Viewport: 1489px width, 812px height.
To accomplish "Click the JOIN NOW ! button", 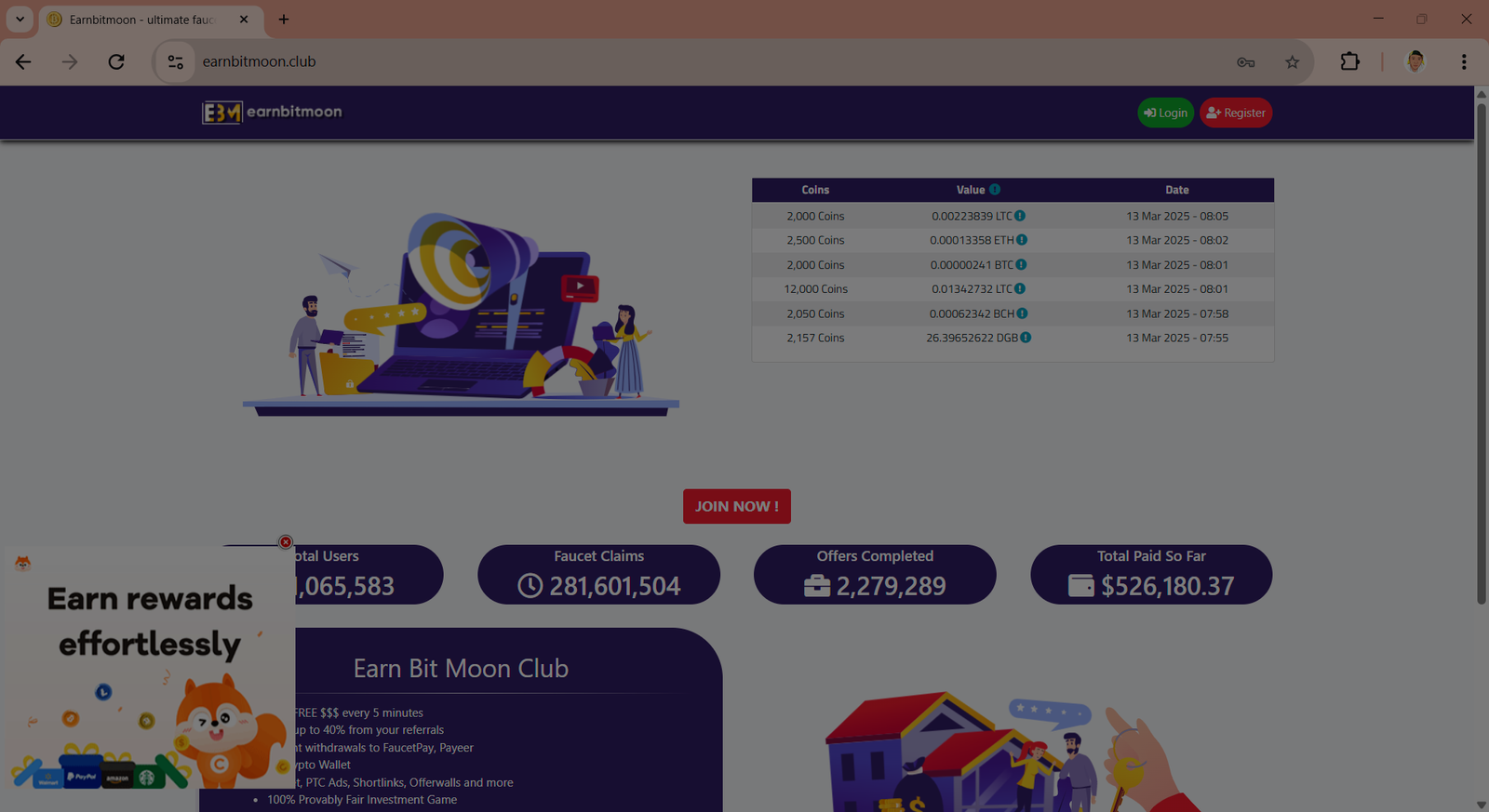I will tap(737, 506).
